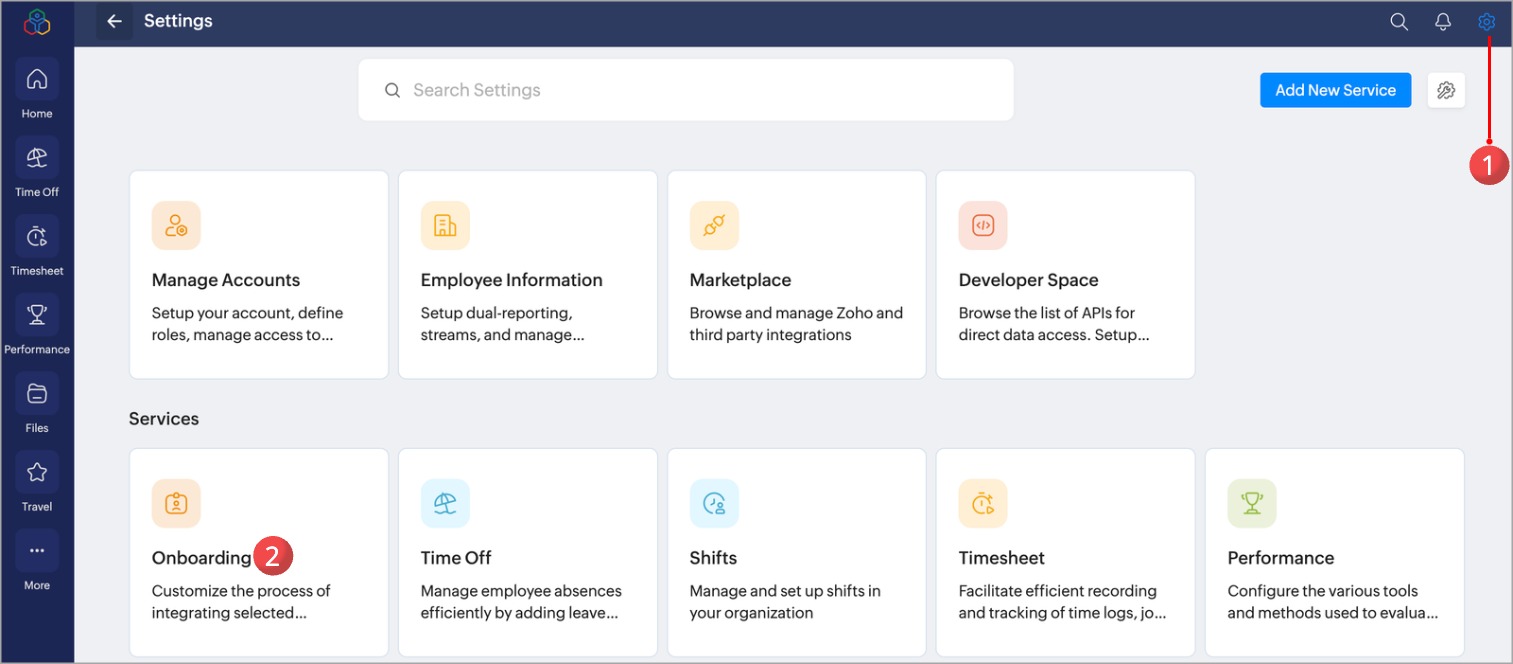The image size is (1513, 664).
Task: Open Time Off service card title
Action: tap(456, 558)
